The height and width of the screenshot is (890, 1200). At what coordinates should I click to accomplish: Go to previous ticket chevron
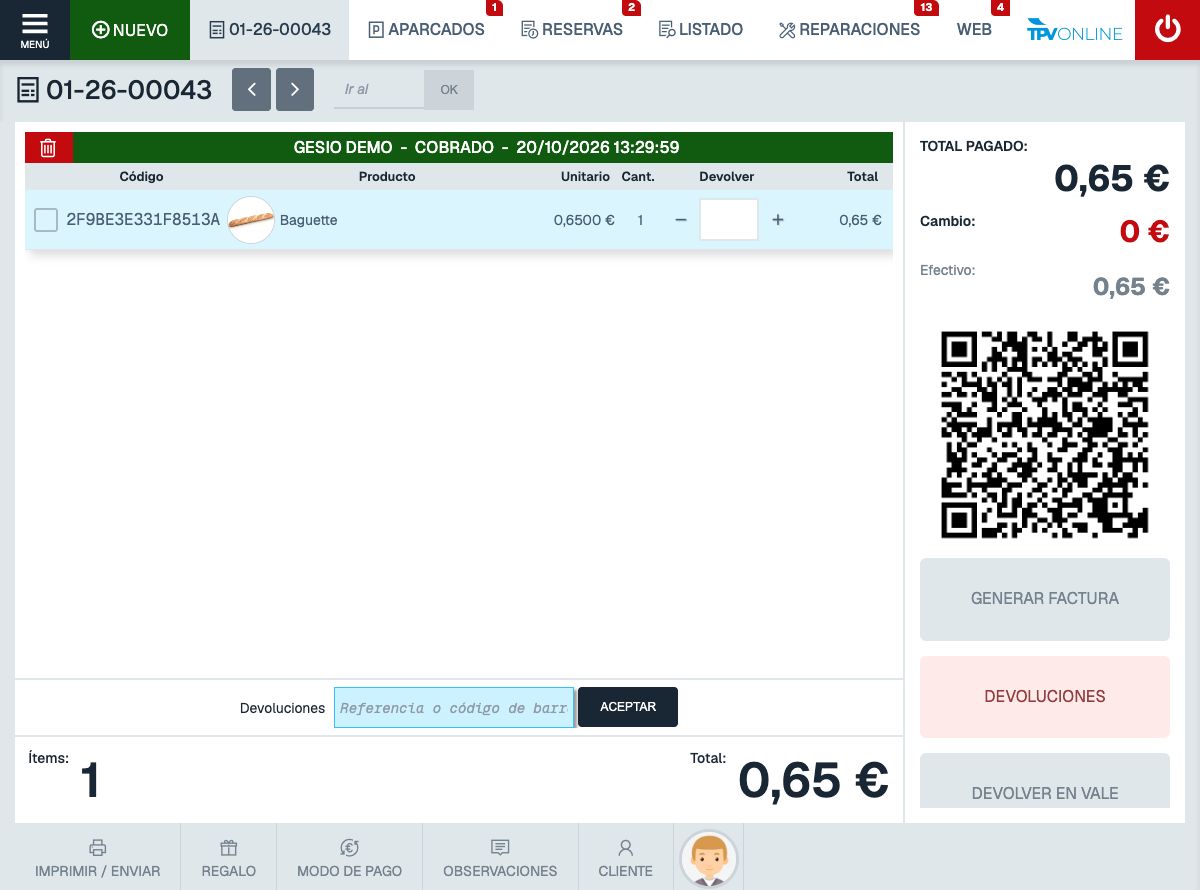coord(251,89)
